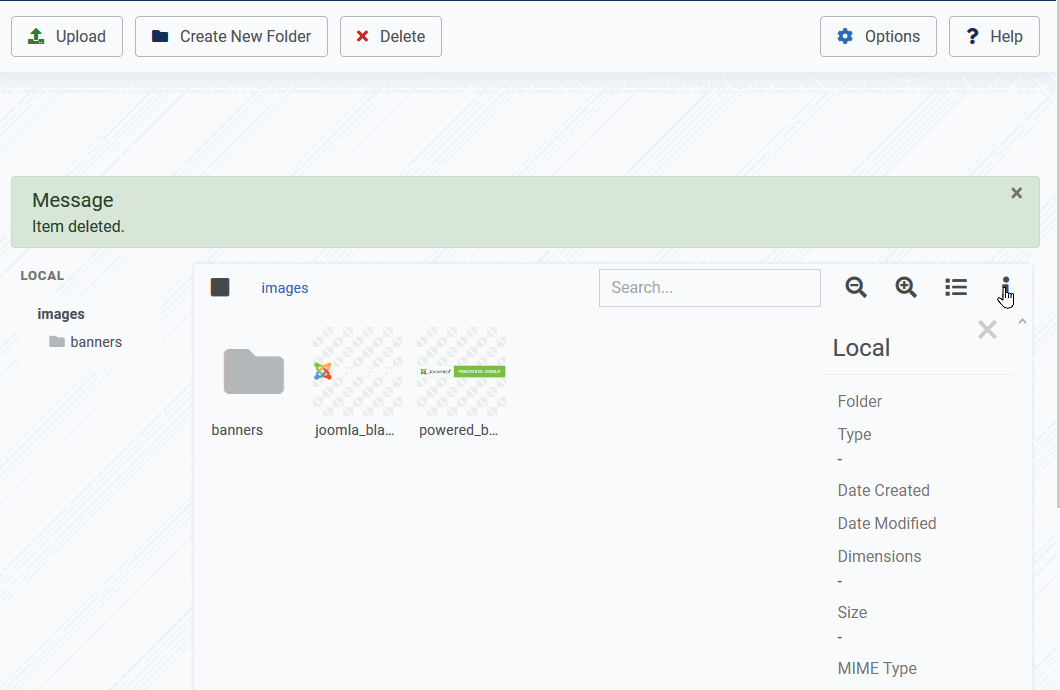Click the banners folder in sidebar tree
Viewport: 1060px width, 690px height.
click(x=95, y=342)
